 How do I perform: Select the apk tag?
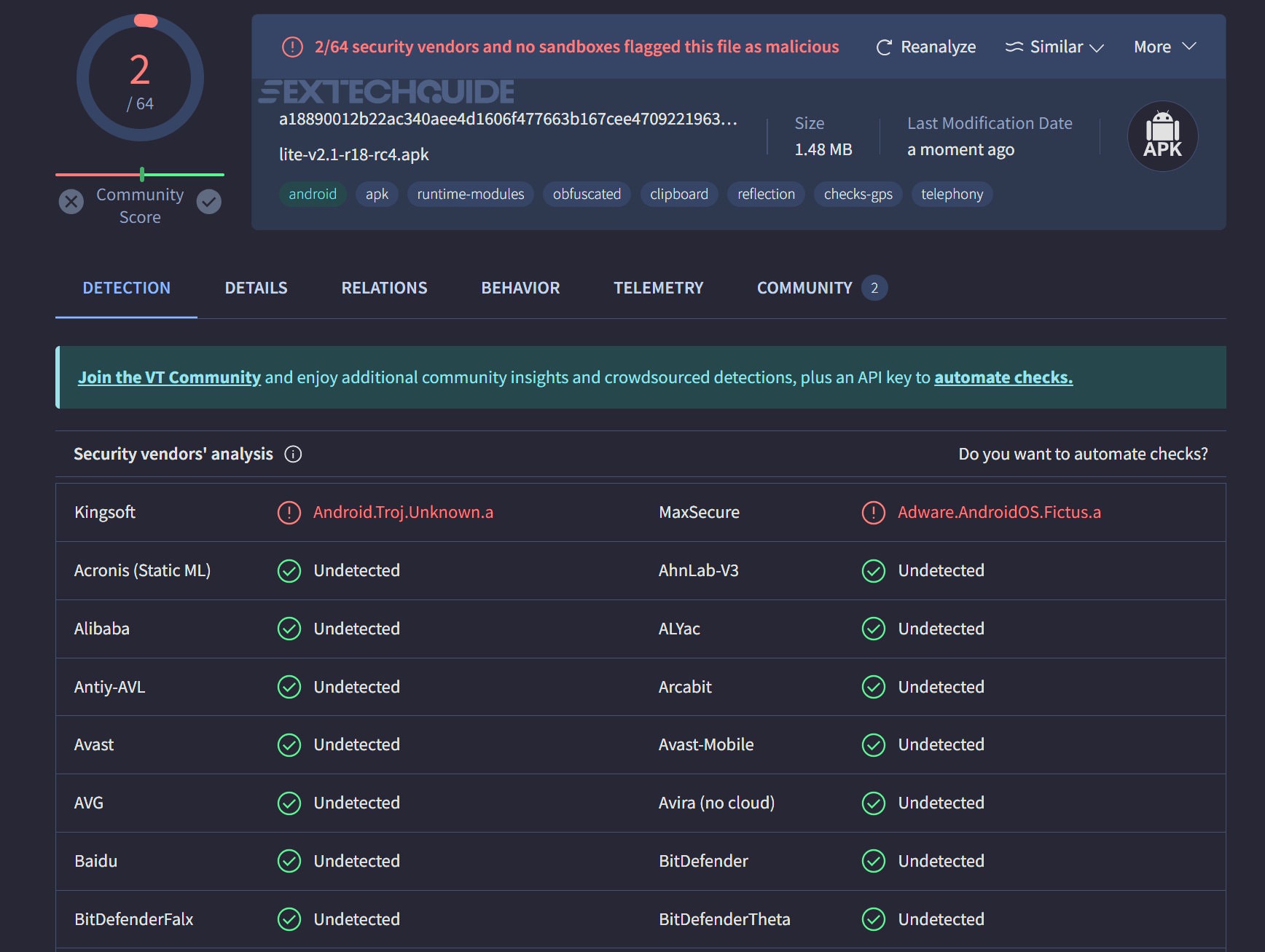[377, 194]
